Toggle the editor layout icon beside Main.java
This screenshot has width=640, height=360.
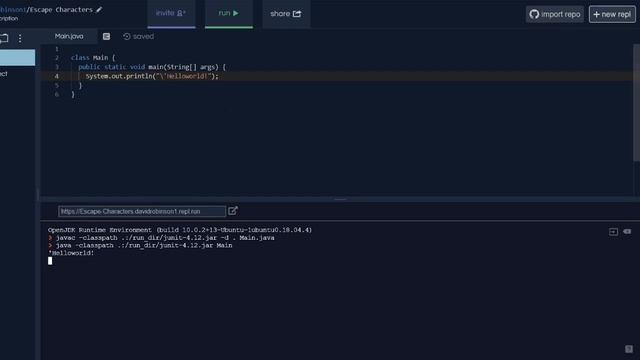pyautogui.click(x=106, y=36)
